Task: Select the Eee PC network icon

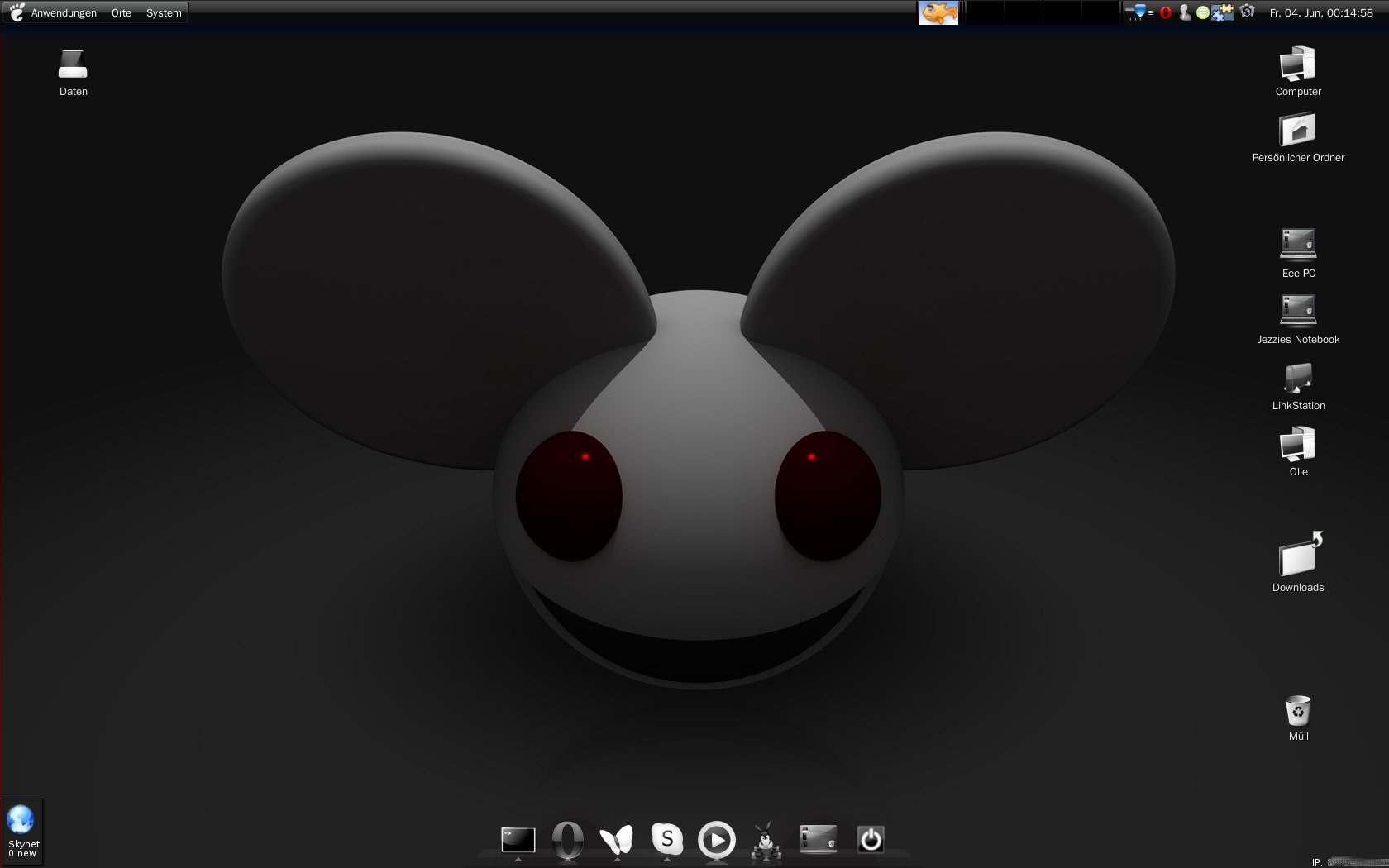Action: (x=1298, y=245)
